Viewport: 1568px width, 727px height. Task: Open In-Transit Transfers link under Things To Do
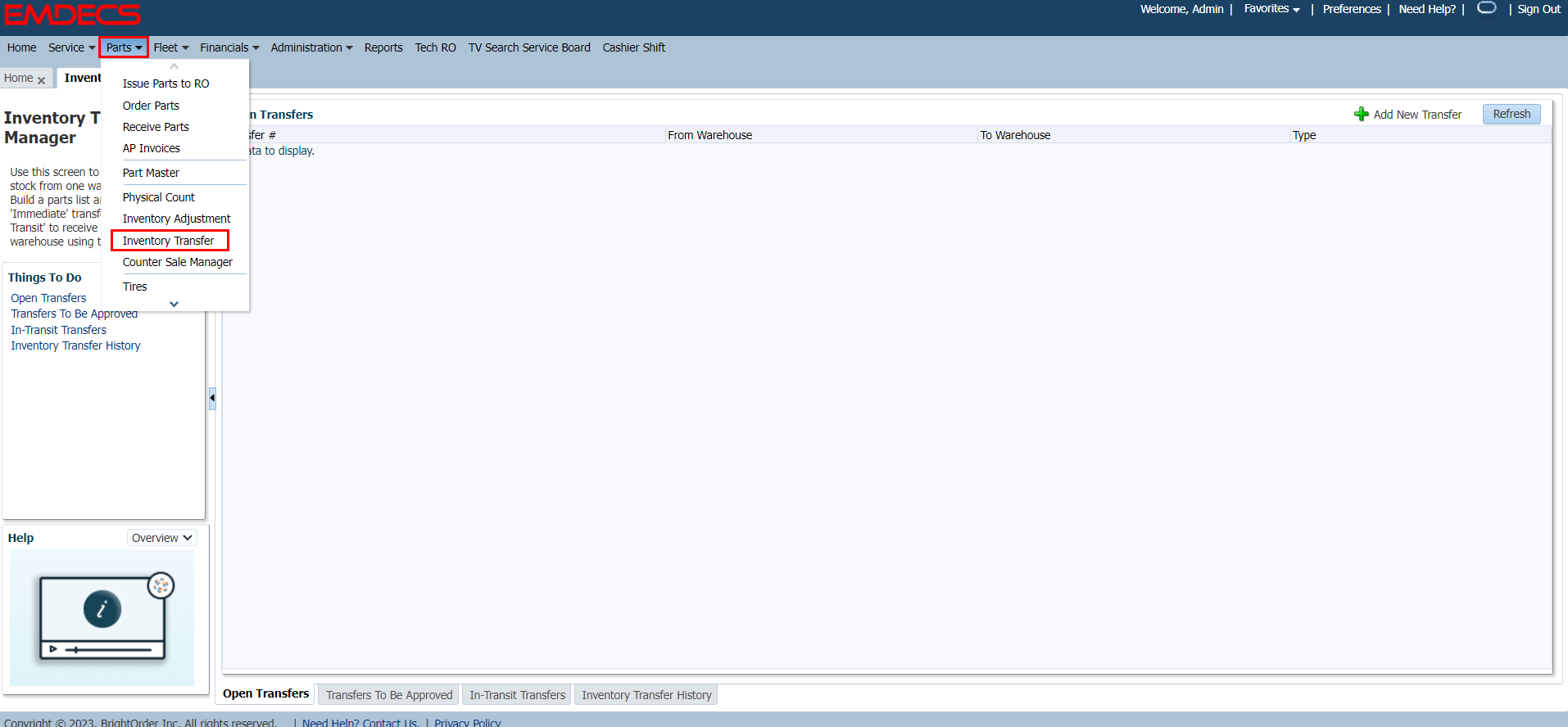pyautogui.click(x=58, y=330)
